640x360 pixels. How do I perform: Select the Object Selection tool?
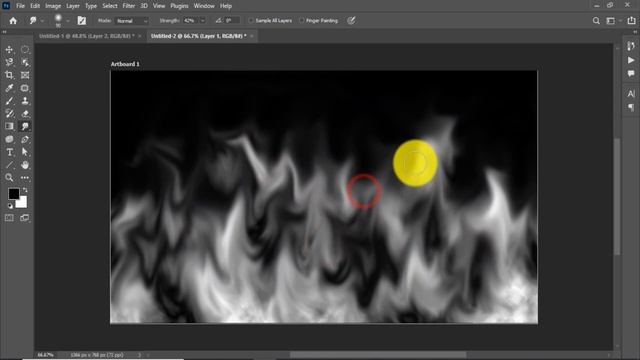coord(25,62)
